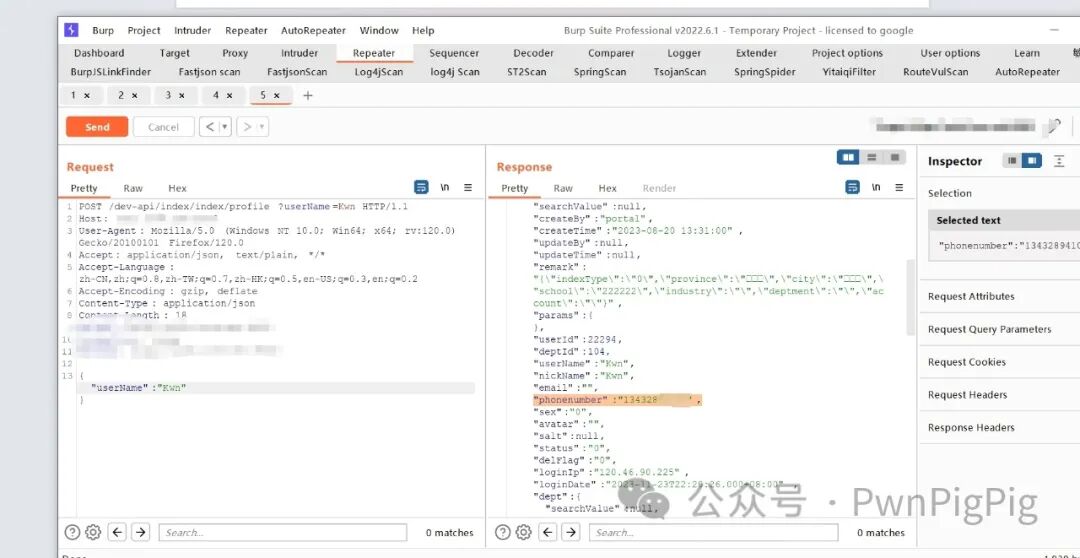
Task: Go to previous Response search match arrow
Action: (x=548, y=532)
